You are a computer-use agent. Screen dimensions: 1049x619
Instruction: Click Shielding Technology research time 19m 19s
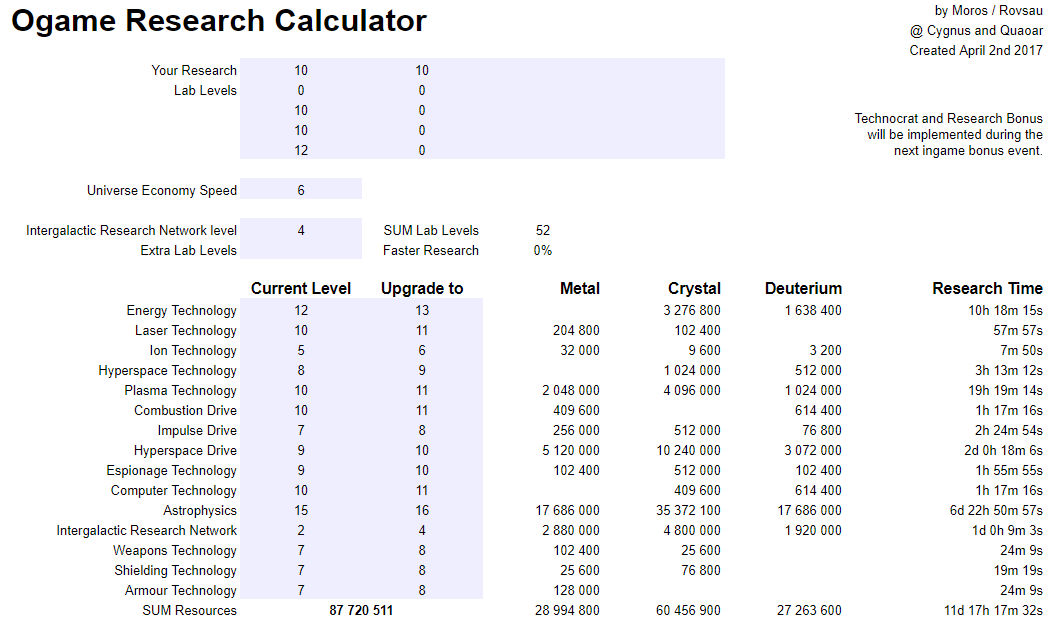coord(1018,571)
